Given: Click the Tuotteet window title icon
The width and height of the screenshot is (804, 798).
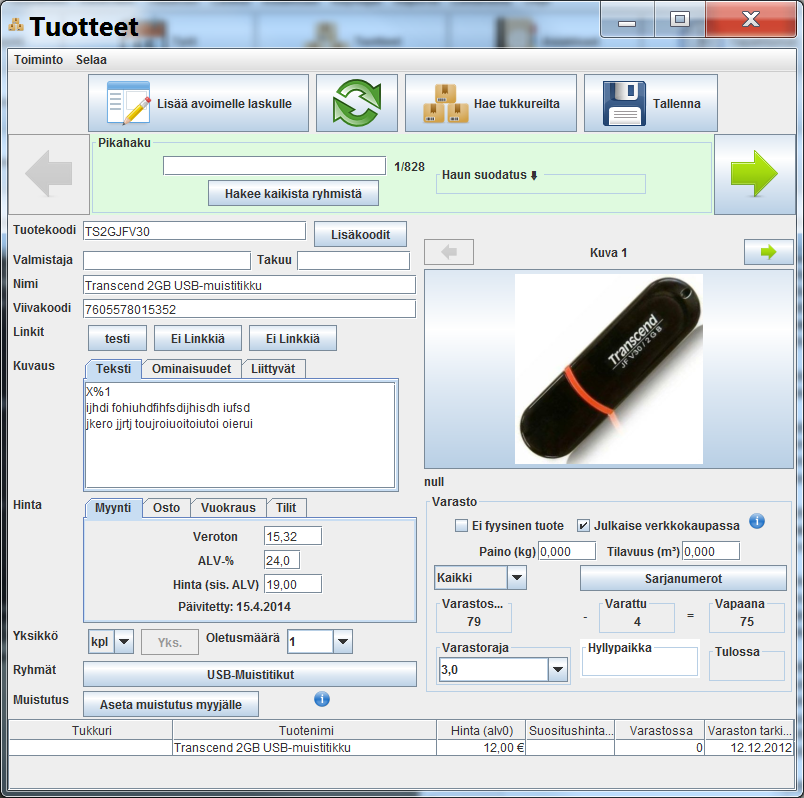Looking at the screenshot, I should click(16, 24).
